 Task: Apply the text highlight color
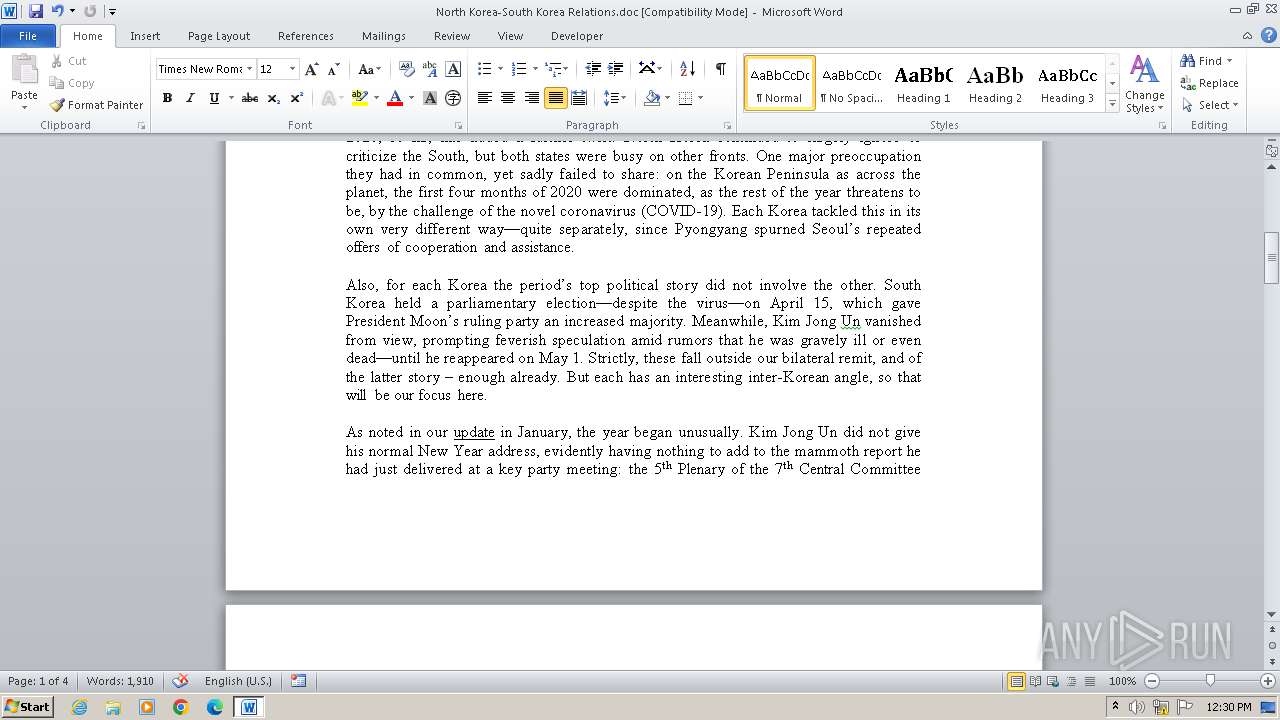pyautogui.click(x=360, y=98)
